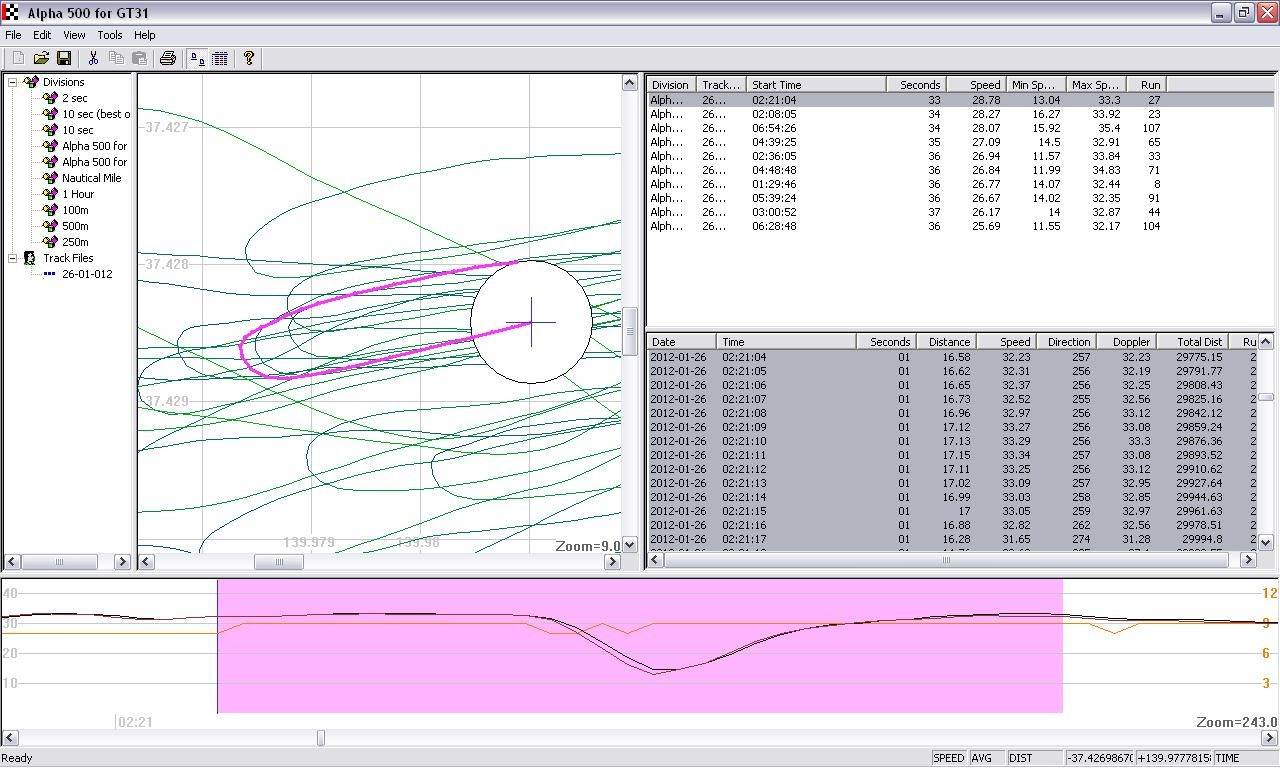
Task: Toggle the small icons view button
Action: pyautogui.click(x=197, y=59)
